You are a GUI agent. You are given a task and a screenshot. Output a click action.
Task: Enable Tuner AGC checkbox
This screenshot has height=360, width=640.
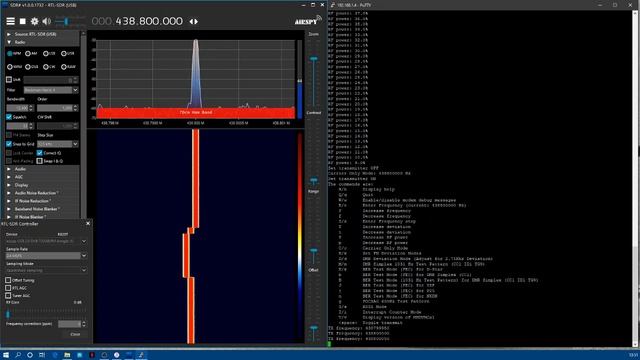[8, 295]
